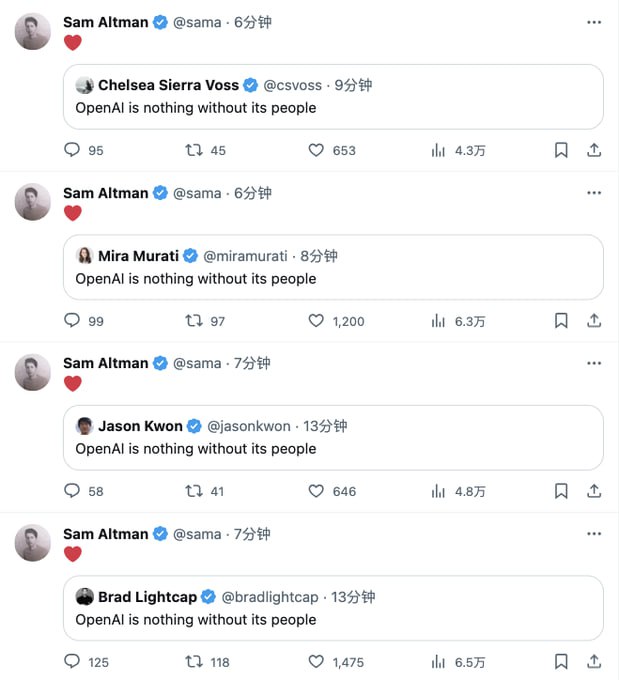Retweet the post quoting Mira Murati

195,321
